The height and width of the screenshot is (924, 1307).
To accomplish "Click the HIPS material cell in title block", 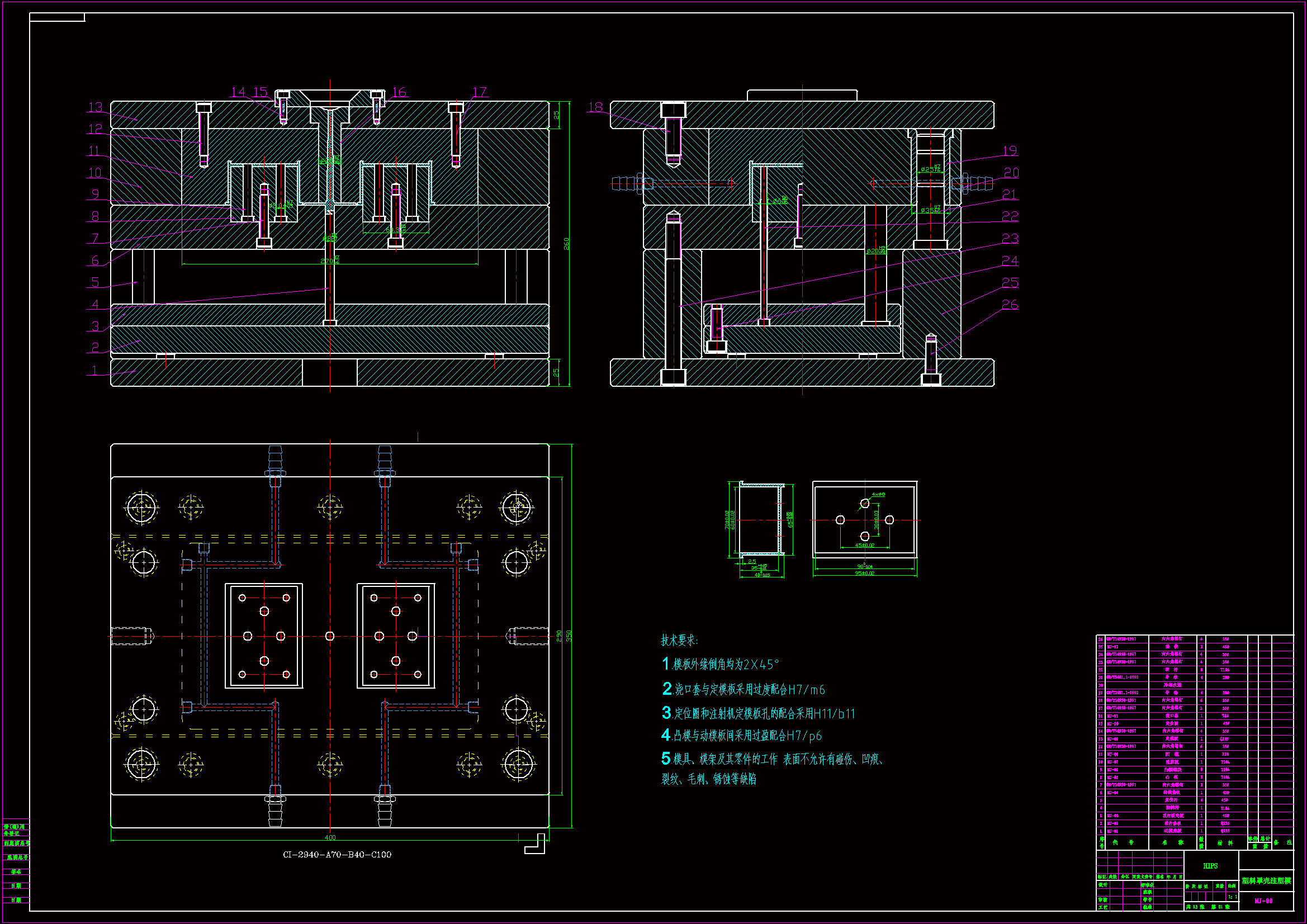I will coord(1210,866).
